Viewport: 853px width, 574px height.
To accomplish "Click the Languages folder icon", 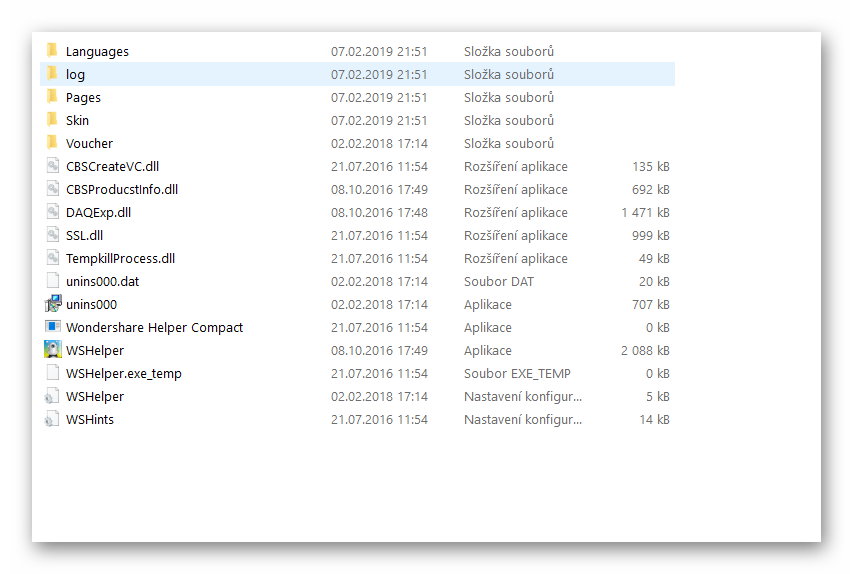I will pyautogui.click(x=52, y=51).
